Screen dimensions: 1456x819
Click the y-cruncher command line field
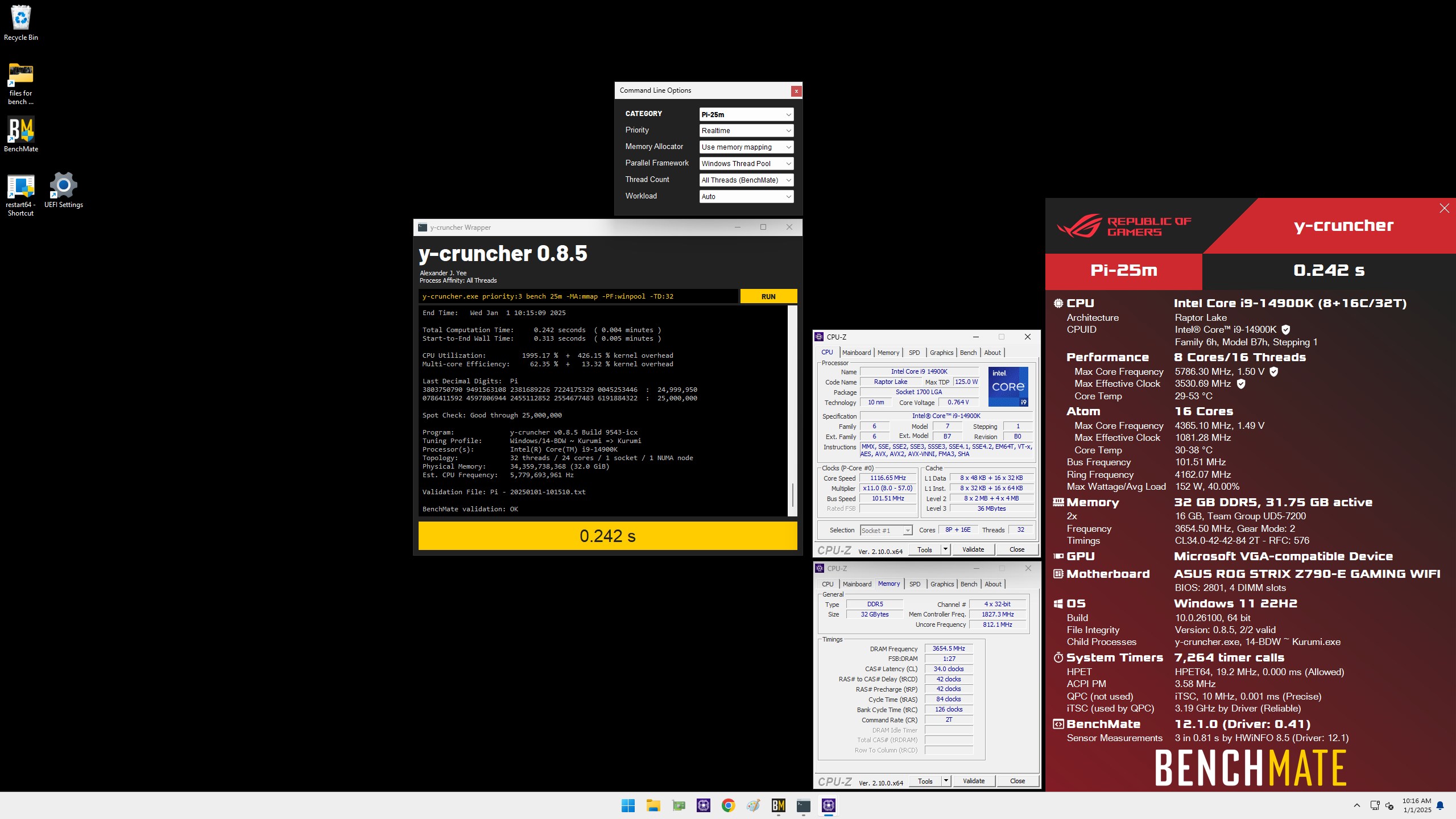(578, 296)
